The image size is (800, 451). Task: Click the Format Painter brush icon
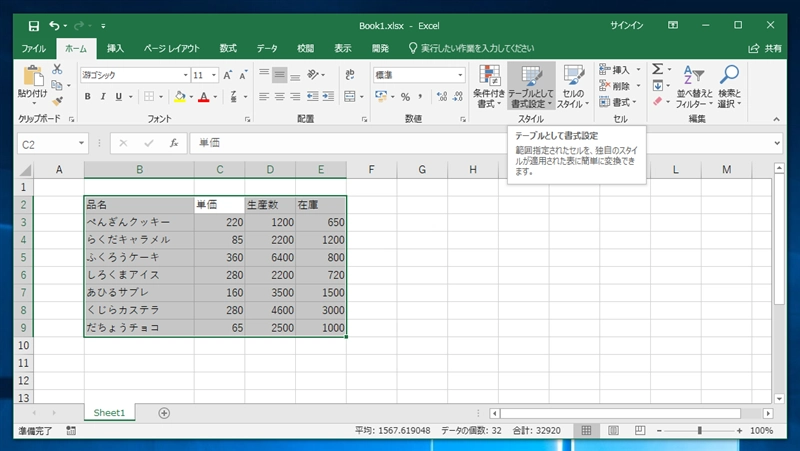pos(57,101)
